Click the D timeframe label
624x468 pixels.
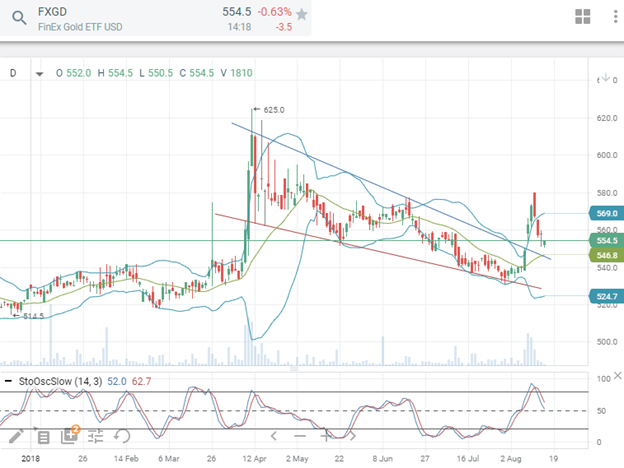pyautogui.click(x=13, y=73)
